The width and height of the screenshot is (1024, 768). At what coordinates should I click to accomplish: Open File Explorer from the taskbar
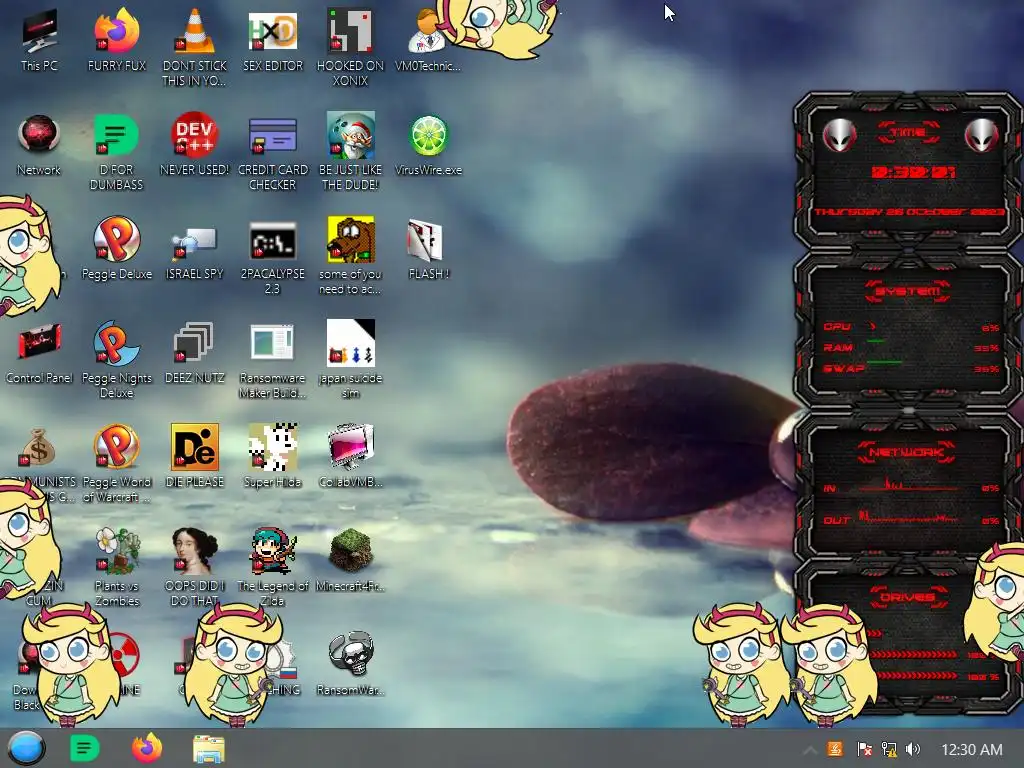click(209, 749)
